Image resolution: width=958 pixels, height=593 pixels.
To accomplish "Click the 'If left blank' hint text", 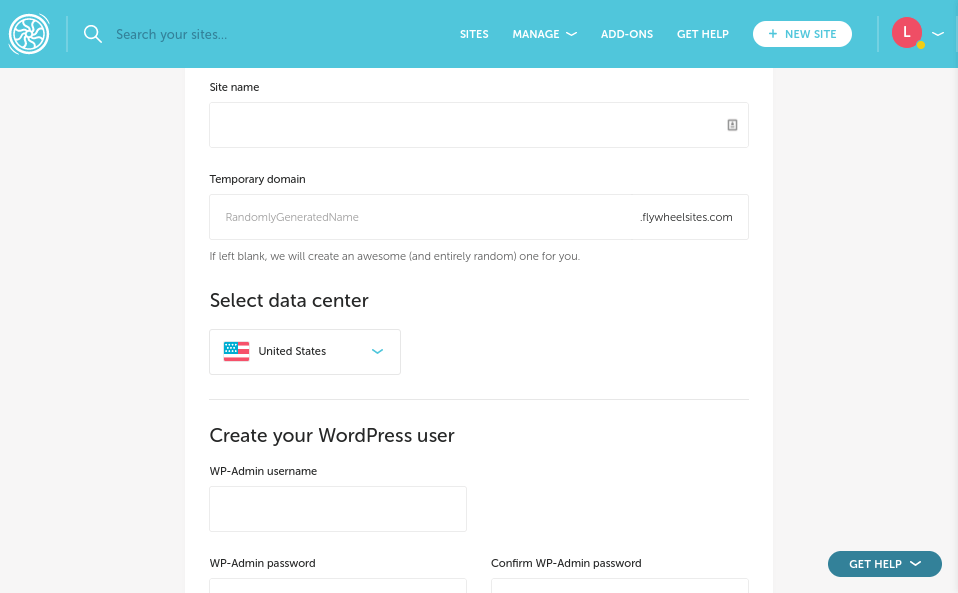I will [x=395, y=256].
